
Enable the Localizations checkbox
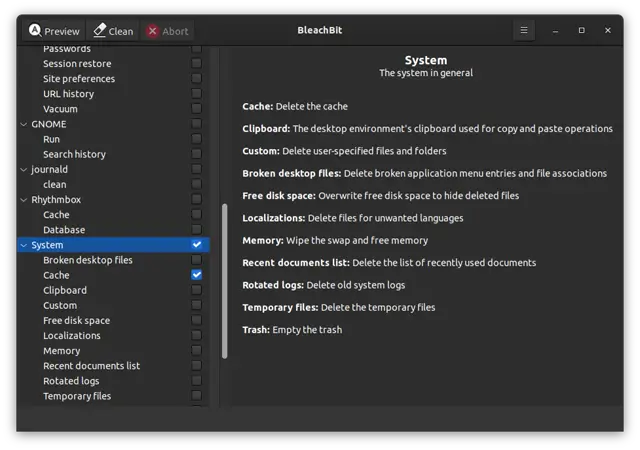197,335
